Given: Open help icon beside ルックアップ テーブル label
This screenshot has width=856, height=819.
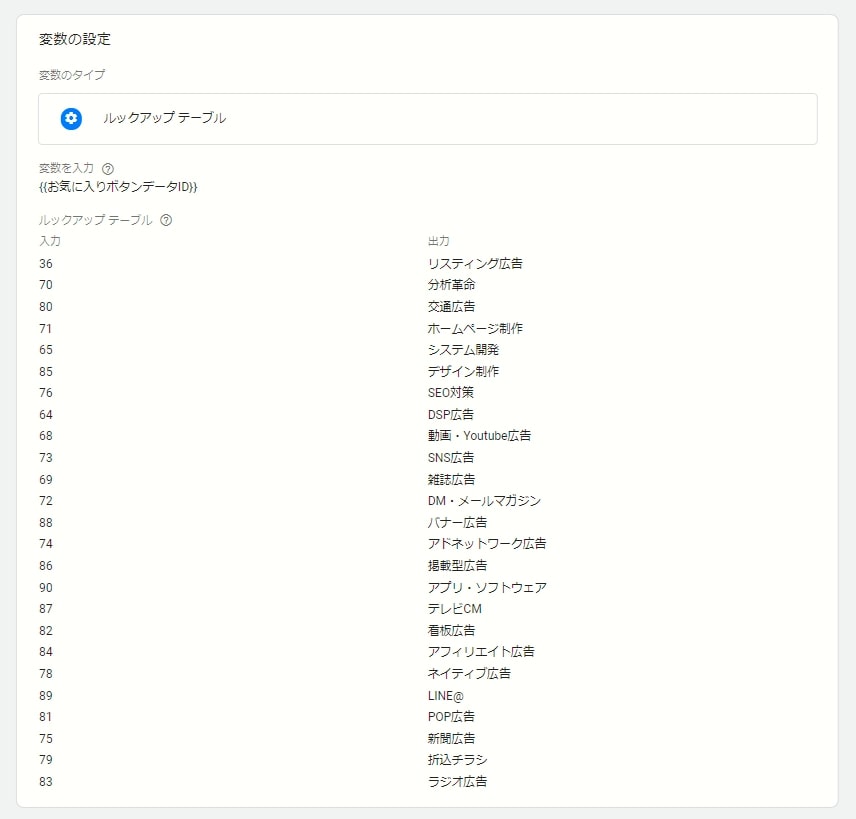Looking at the screenshot, I should [x=166, y=220].
